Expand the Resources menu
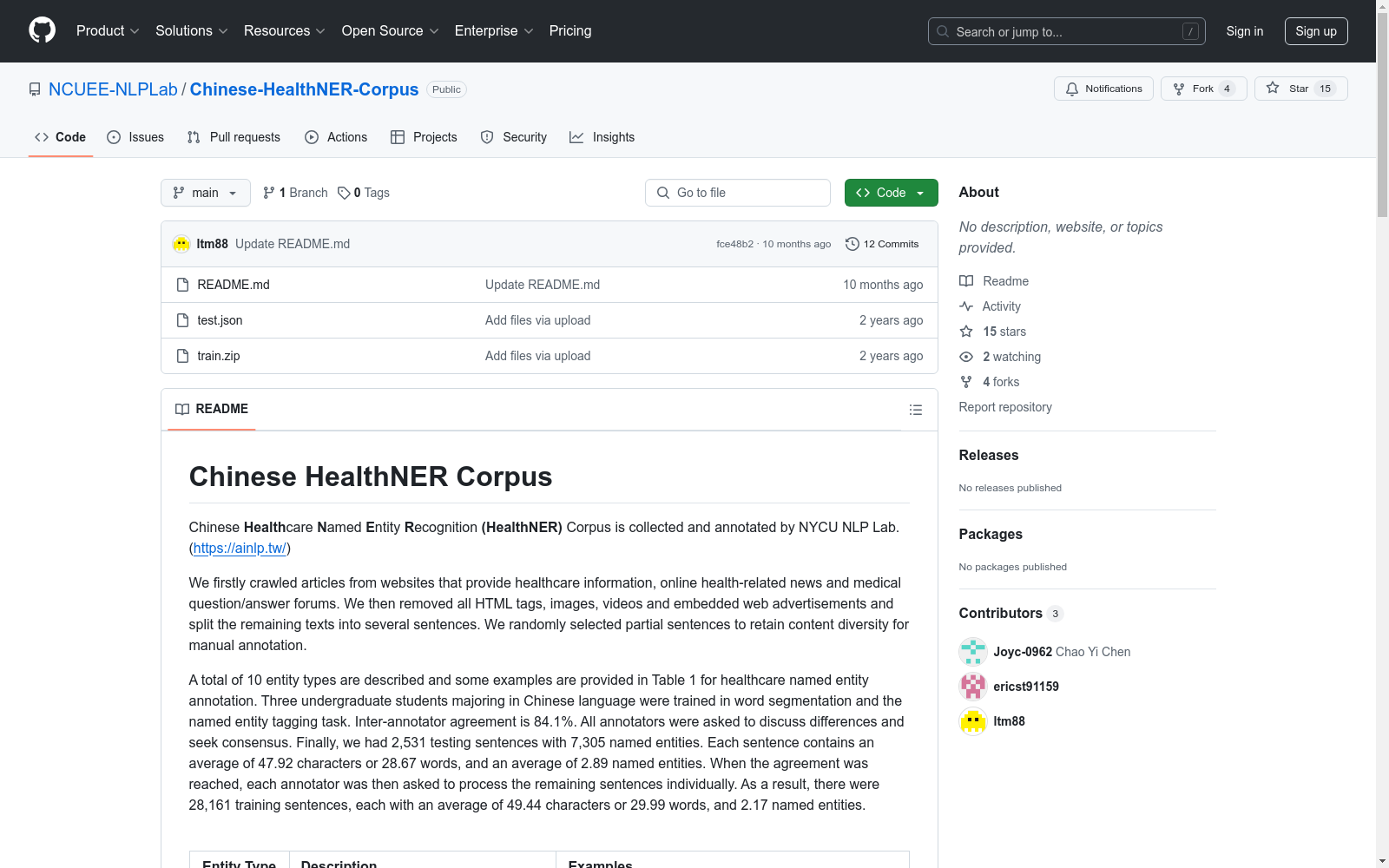The image size is (1389, 868). pos(285,31)
